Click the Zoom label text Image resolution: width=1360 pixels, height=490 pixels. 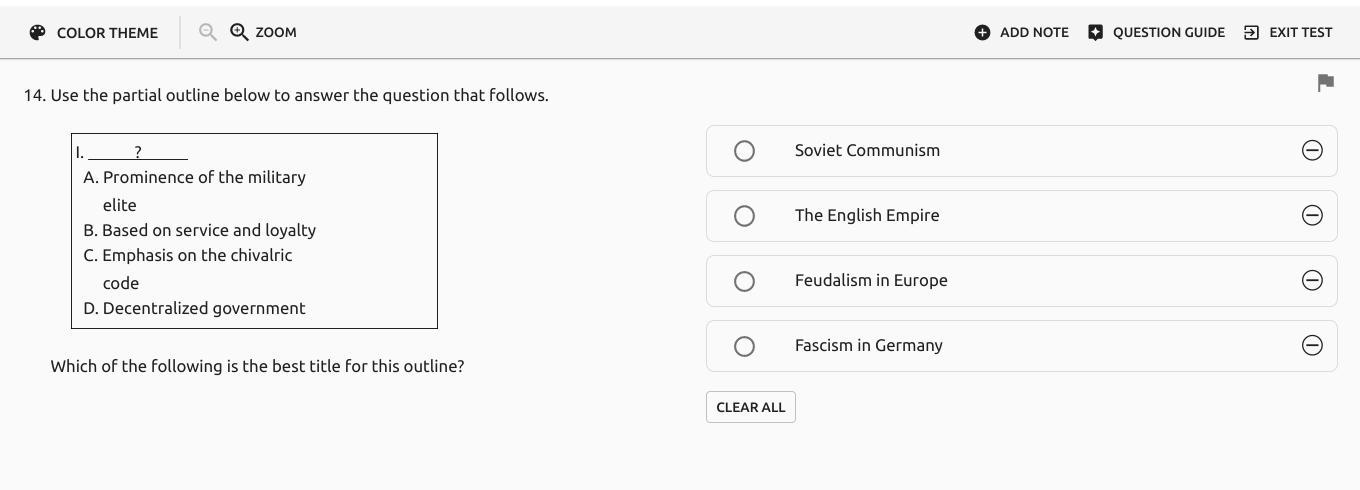276,32
